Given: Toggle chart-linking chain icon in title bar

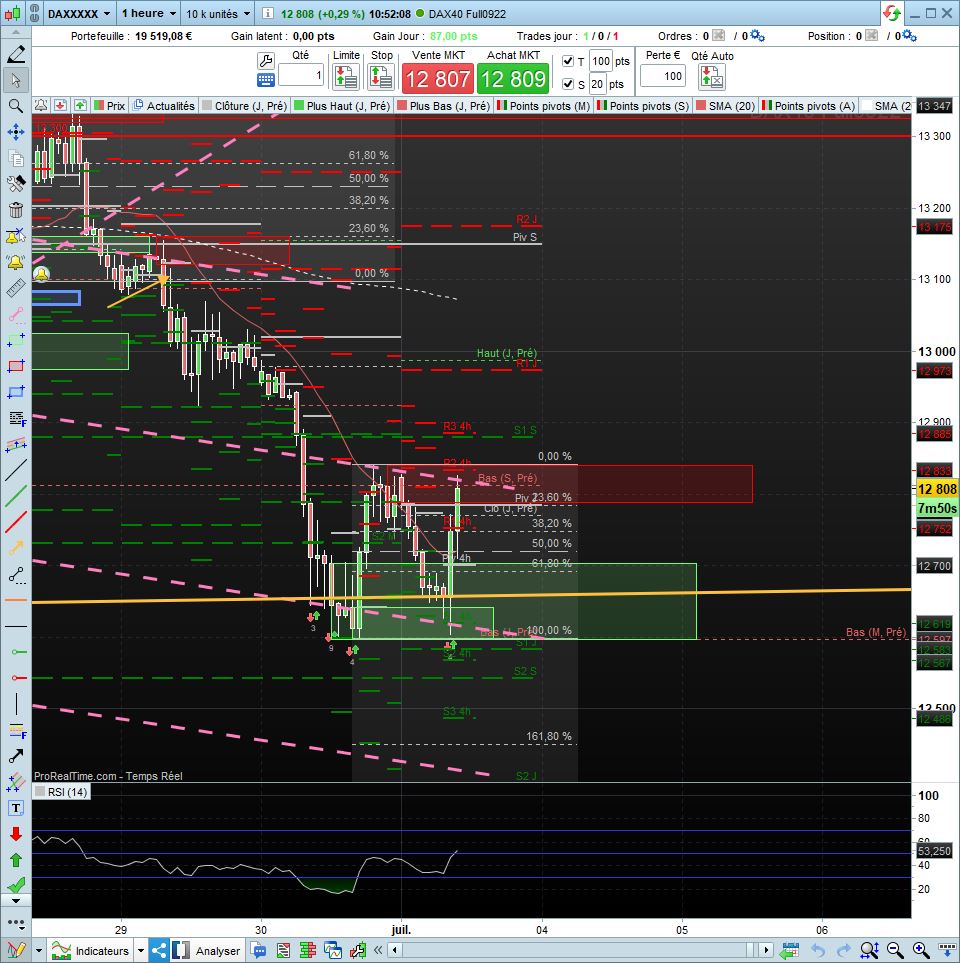Looking at the screenshot, I should coord(34,13).
